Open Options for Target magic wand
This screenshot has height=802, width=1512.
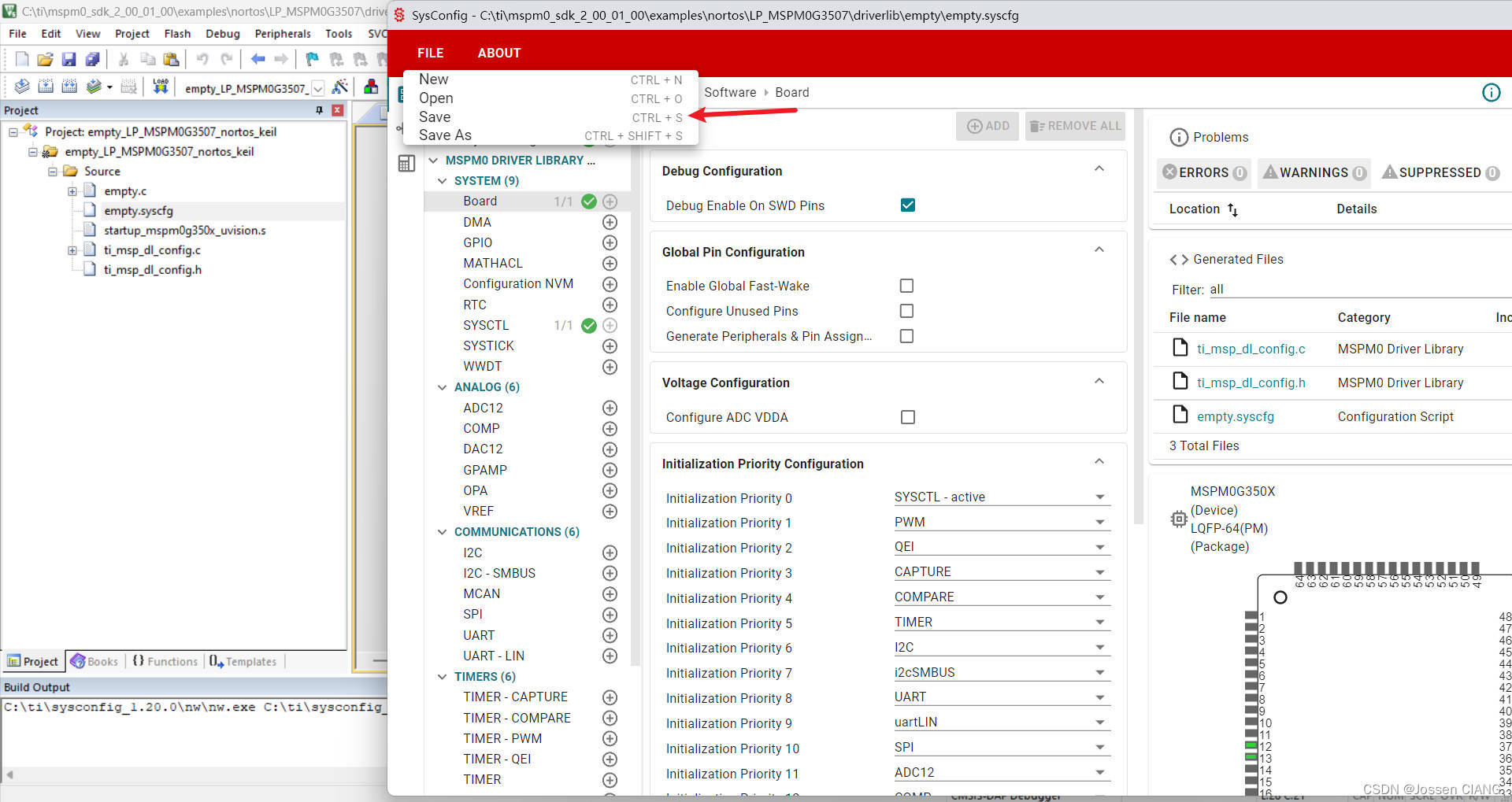click(340, 87)
